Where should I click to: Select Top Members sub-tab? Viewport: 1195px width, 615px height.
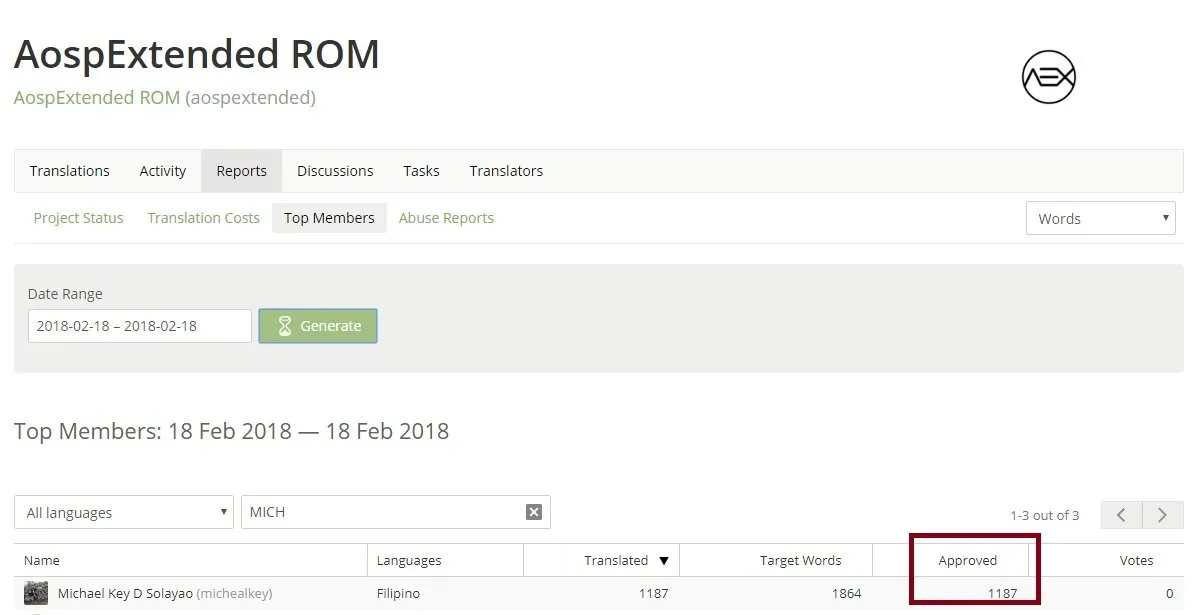[329, 218]
